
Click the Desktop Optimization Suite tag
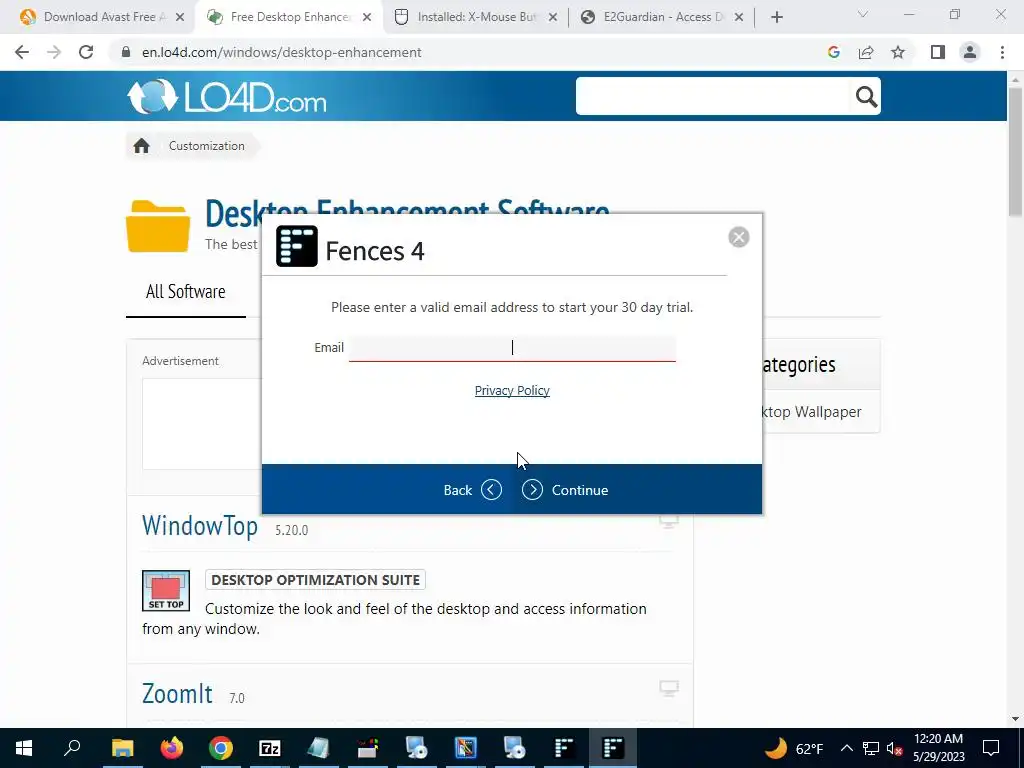(315, 580)
